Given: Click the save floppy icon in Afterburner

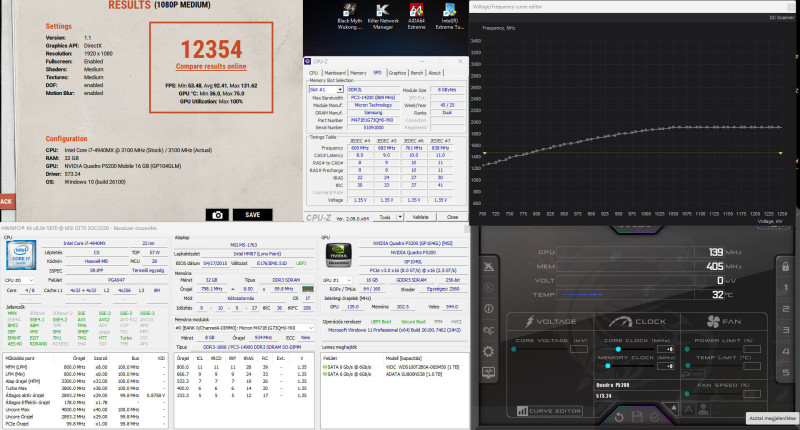Looking at the screenshot, I should (x=637, y=417).
